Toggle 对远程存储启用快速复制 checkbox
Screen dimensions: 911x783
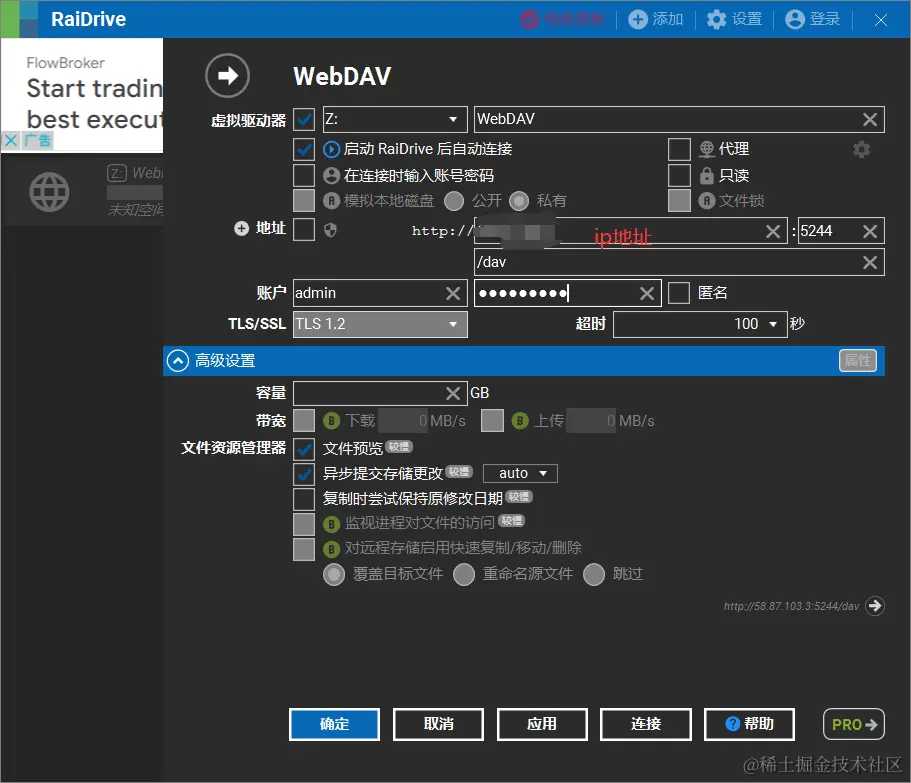(x=304, y=549)
